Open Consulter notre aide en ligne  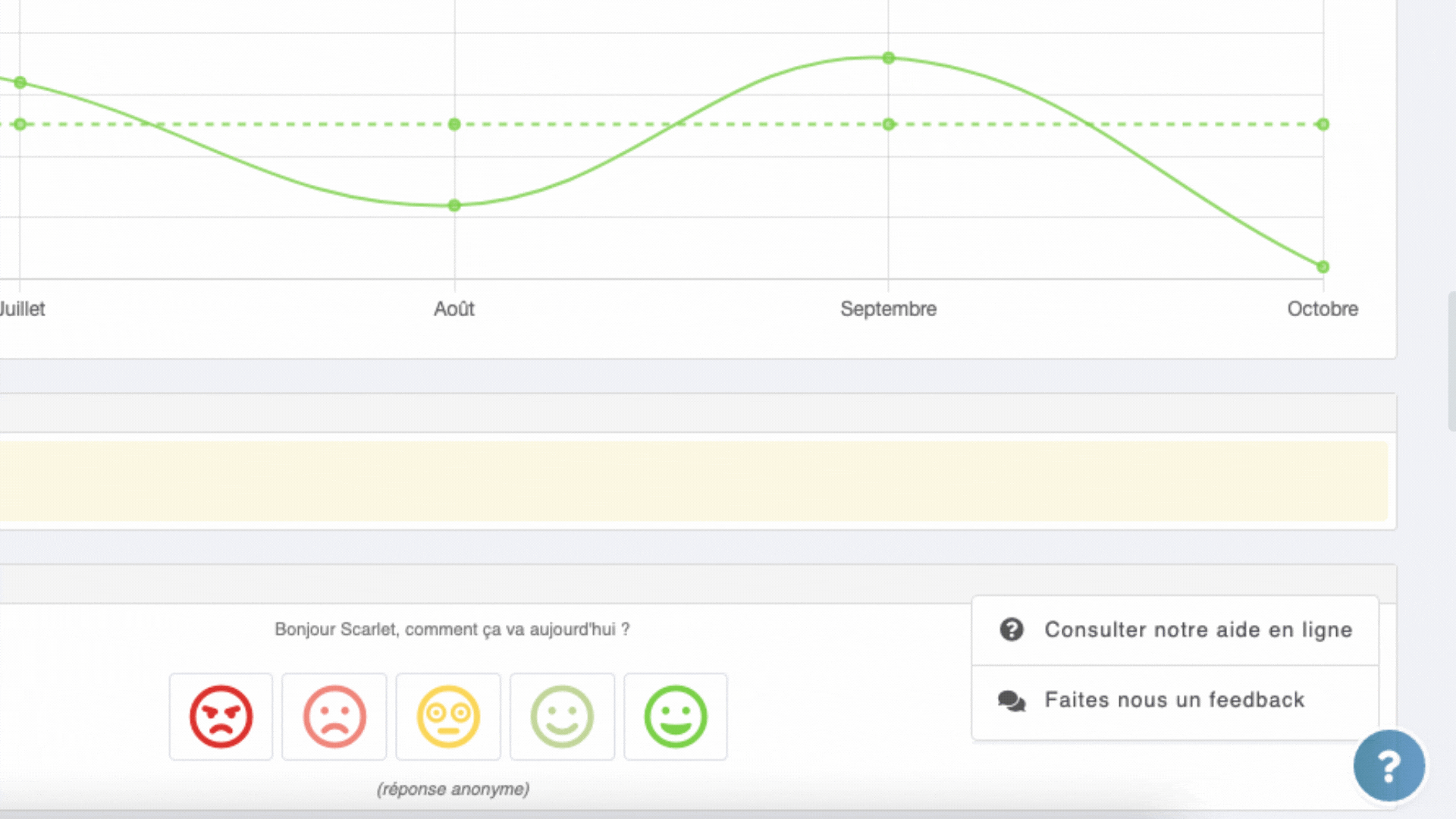click(1197, 629)
